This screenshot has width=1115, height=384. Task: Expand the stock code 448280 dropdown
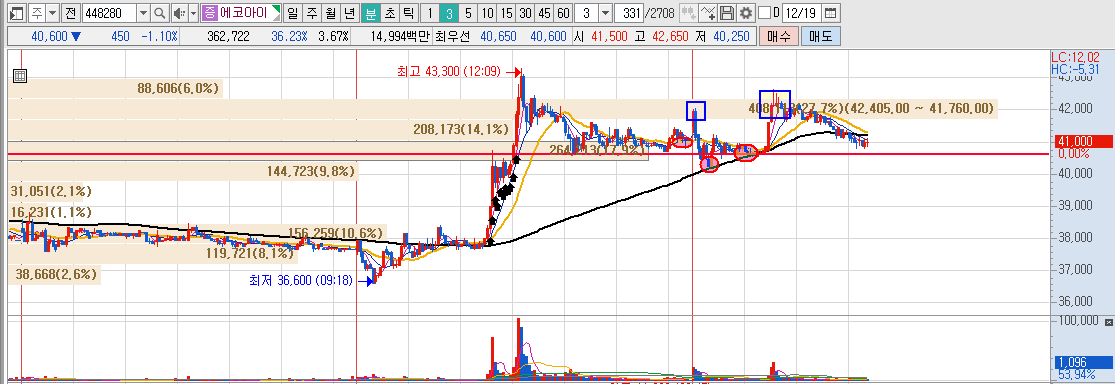pos(143,13)
